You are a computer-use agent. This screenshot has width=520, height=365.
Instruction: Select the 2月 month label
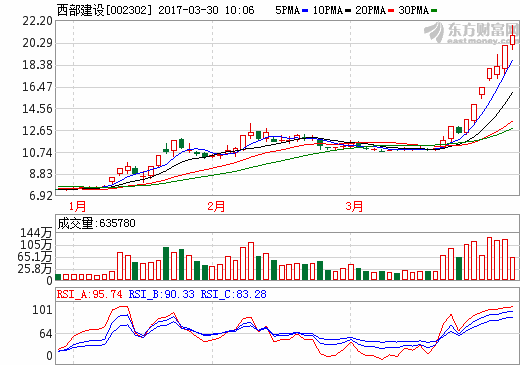pyautogui.click(x=216, y=206)
